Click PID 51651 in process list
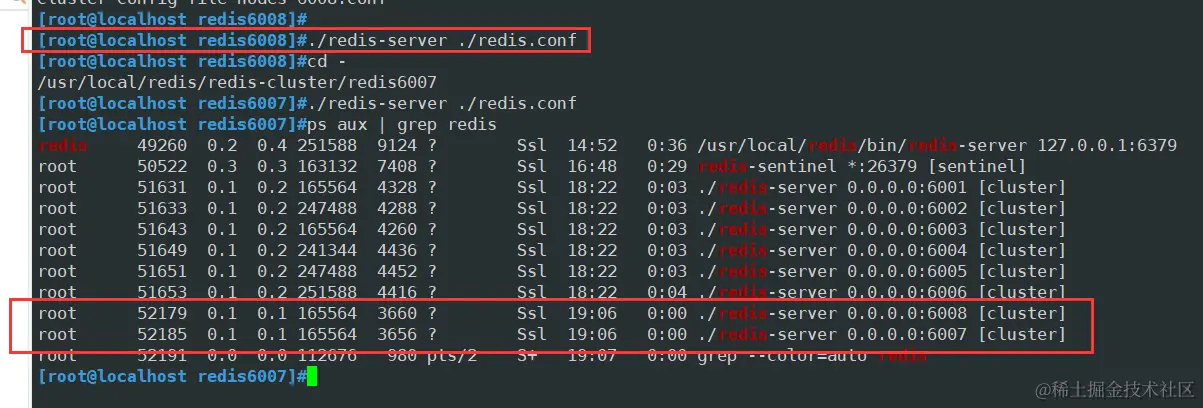The height and width of the screenshot is (408, 1203). click(x=162, y=272)
